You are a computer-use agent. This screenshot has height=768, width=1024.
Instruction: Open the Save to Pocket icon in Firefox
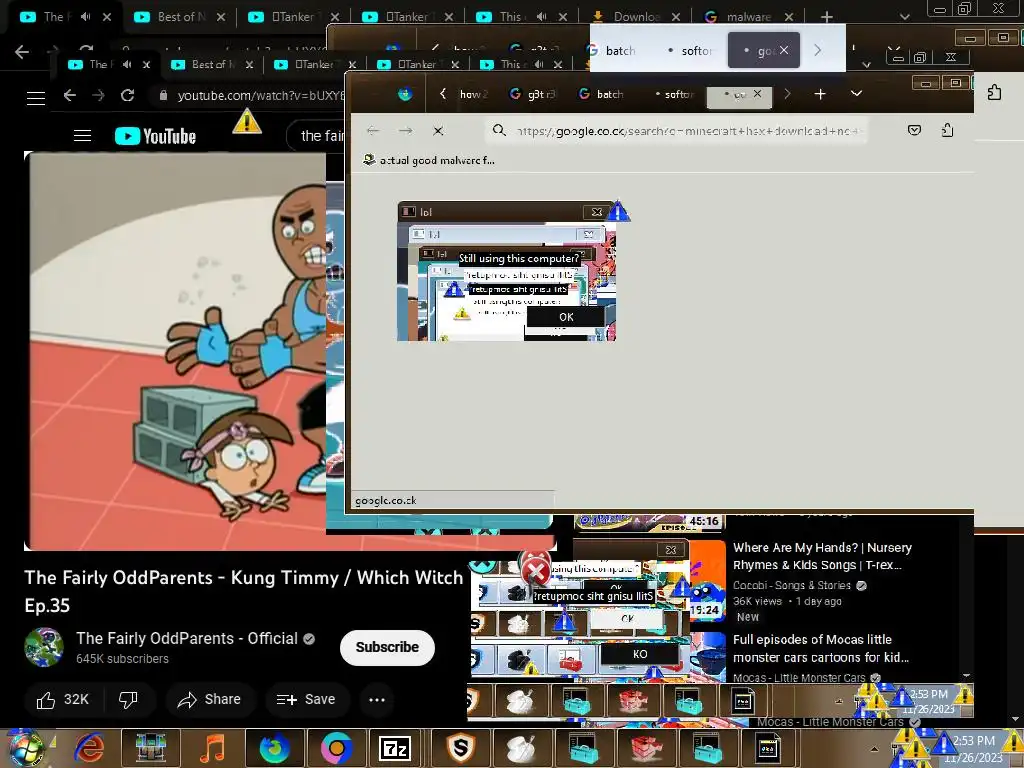[x=914, y=130]
